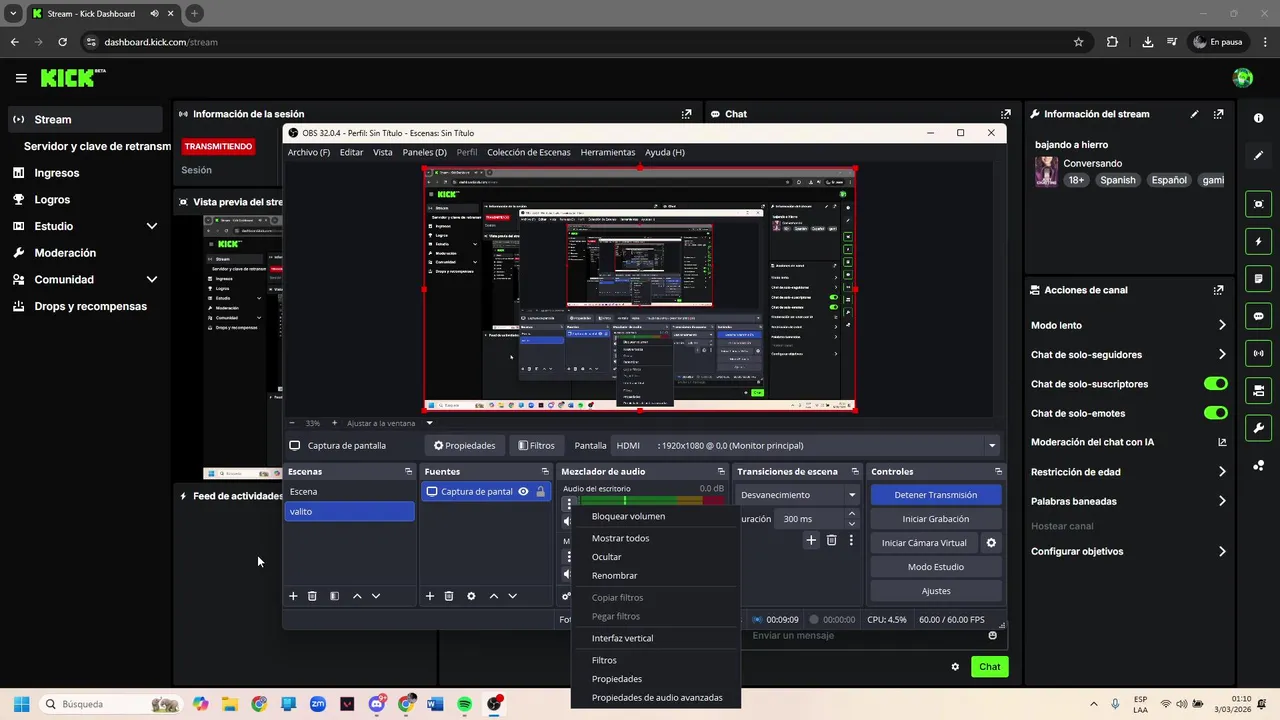The height and width of the screenshot is (720, 1280).
Task: Remove selected source in Fuentes
Action: [449, 596]
